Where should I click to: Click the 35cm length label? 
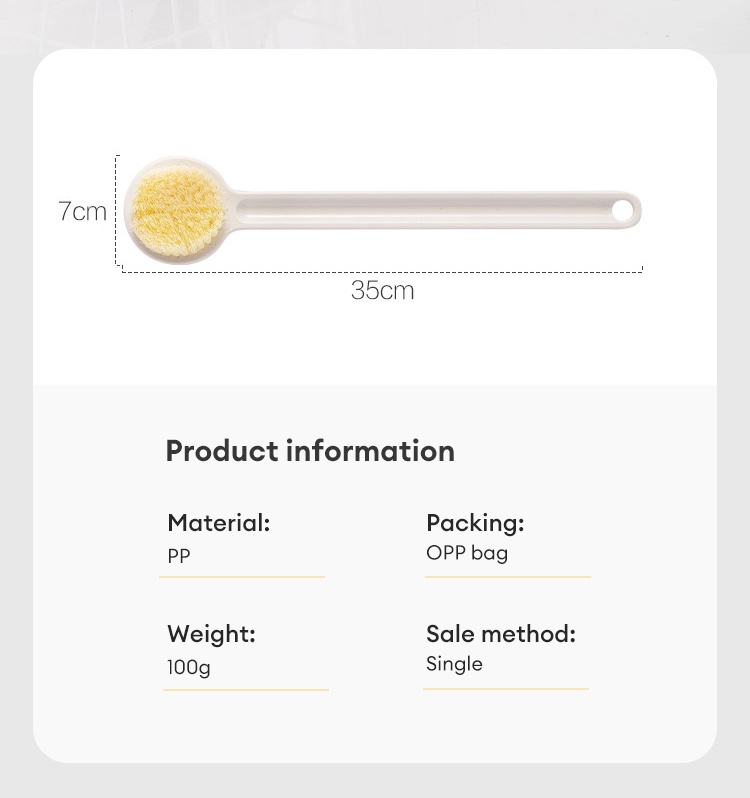(x=382, y=291)
